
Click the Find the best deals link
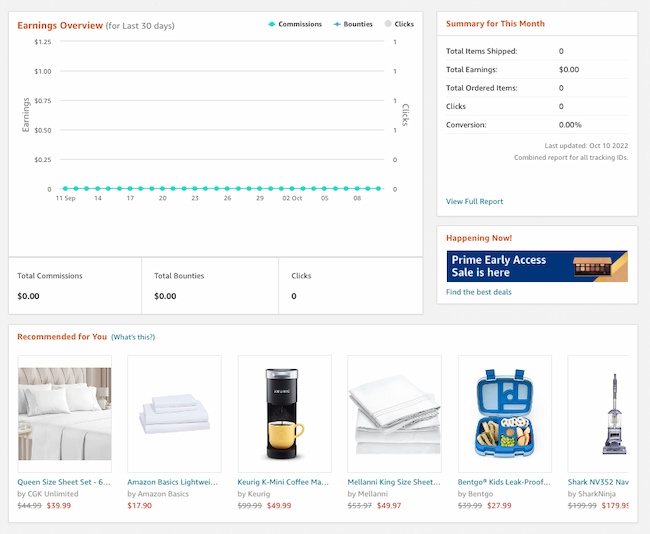click(479, 292)
